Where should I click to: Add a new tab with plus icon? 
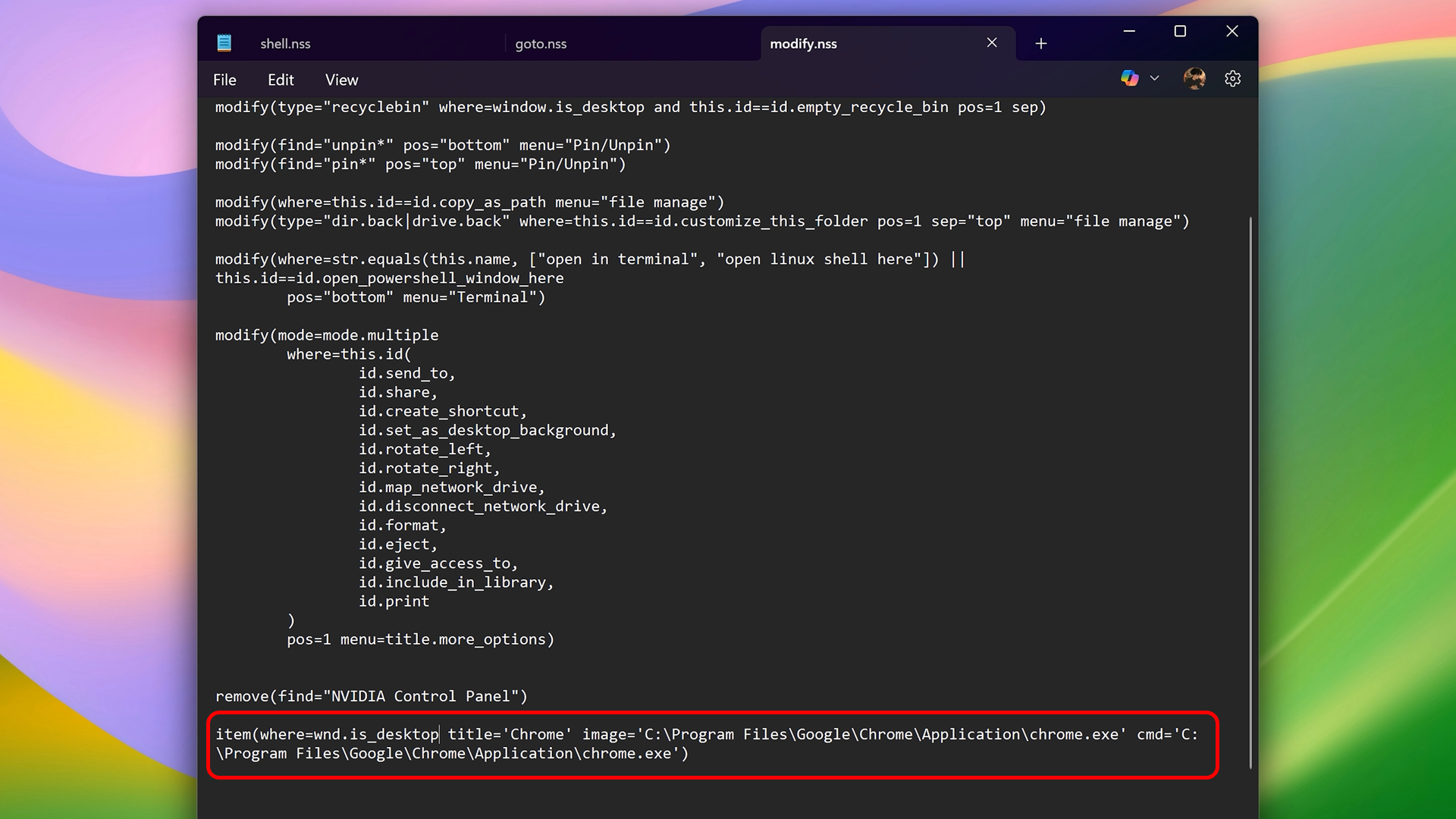click(x=1041, y=44)
